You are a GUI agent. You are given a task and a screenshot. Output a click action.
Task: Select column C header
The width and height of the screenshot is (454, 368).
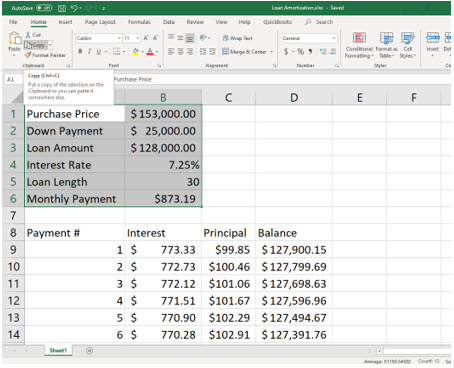coord(228,97)
